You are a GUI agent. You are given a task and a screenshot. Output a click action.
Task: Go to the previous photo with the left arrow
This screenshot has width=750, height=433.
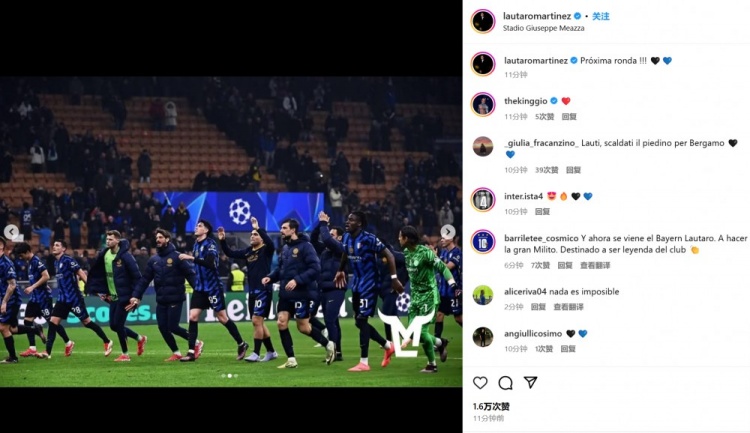point(11,232)
